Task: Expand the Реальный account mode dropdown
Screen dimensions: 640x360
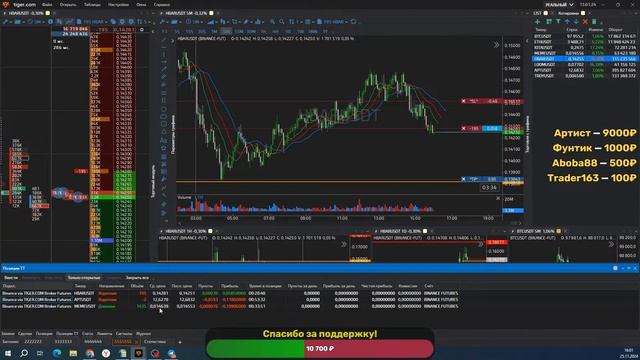Action: pyautogui.click(x=559, y=4)
